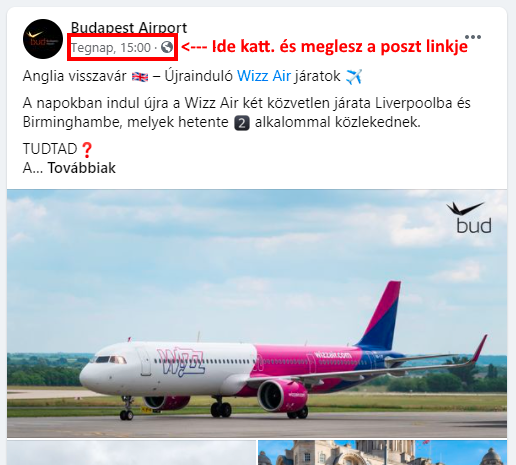This screenshot has height=465, width=516.
Task: Open the bottom-right building photo thumbnail
Action: 383,453
